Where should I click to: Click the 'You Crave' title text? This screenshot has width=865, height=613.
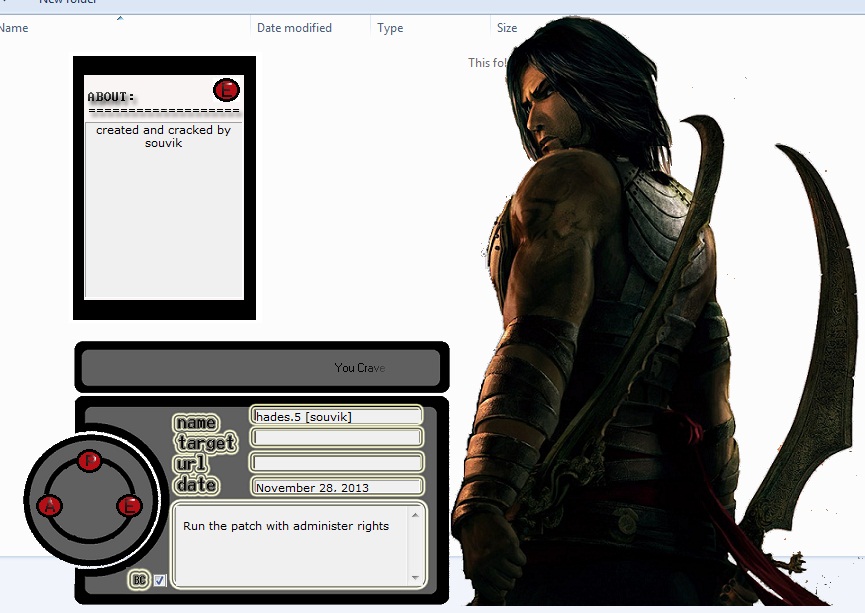(360, 367)
